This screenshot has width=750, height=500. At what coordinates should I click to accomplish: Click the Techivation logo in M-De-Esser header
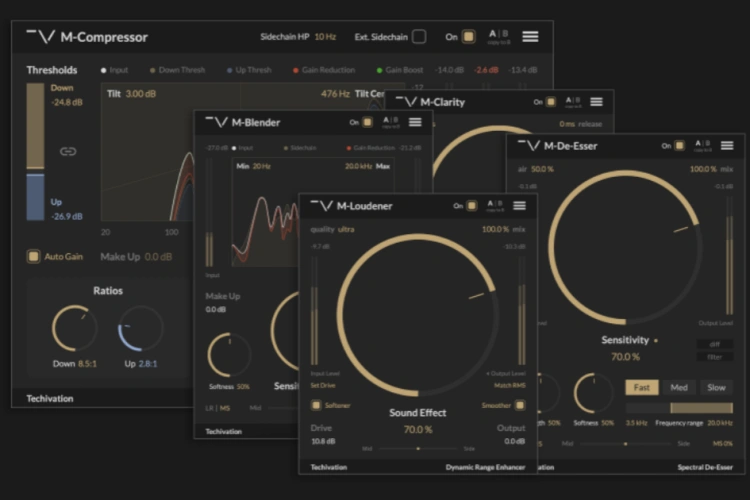tap(529, 145)
